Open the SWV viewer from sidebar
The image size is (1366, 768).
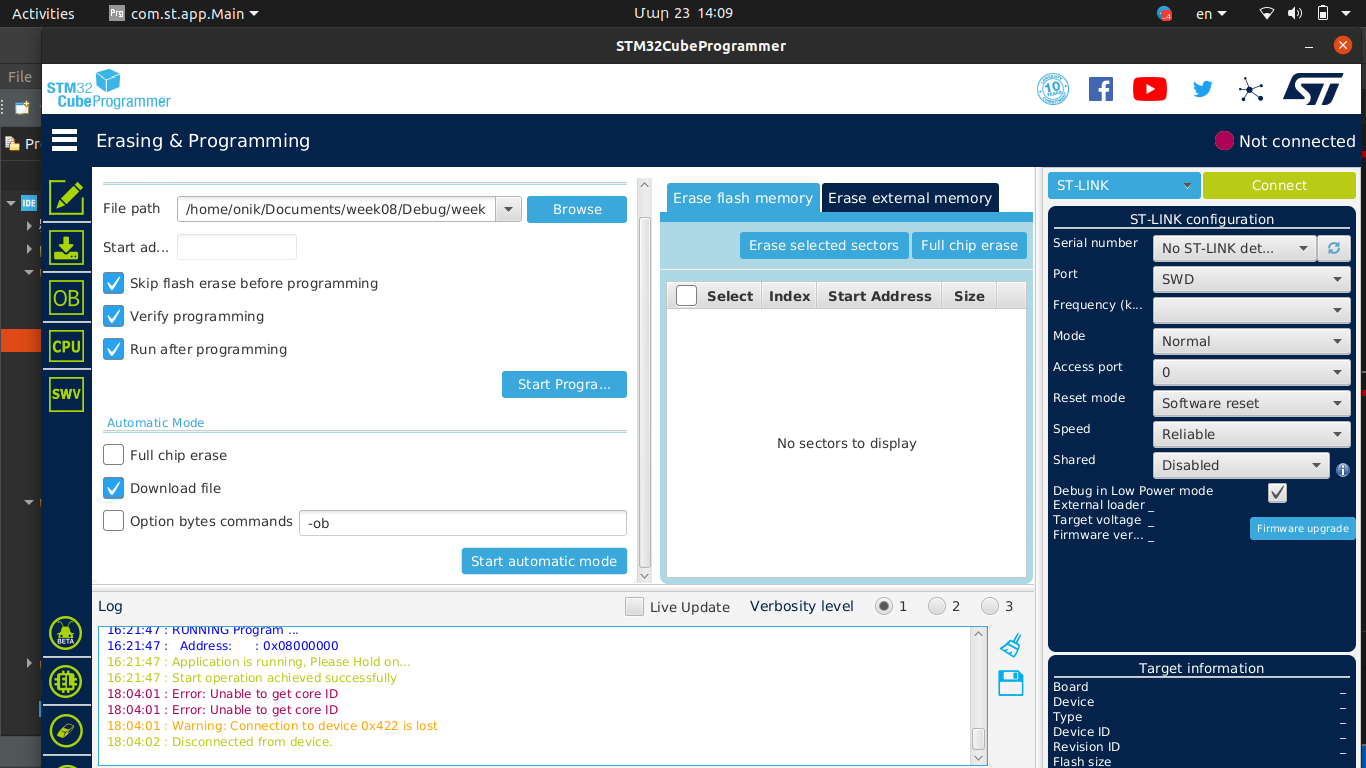66,394
